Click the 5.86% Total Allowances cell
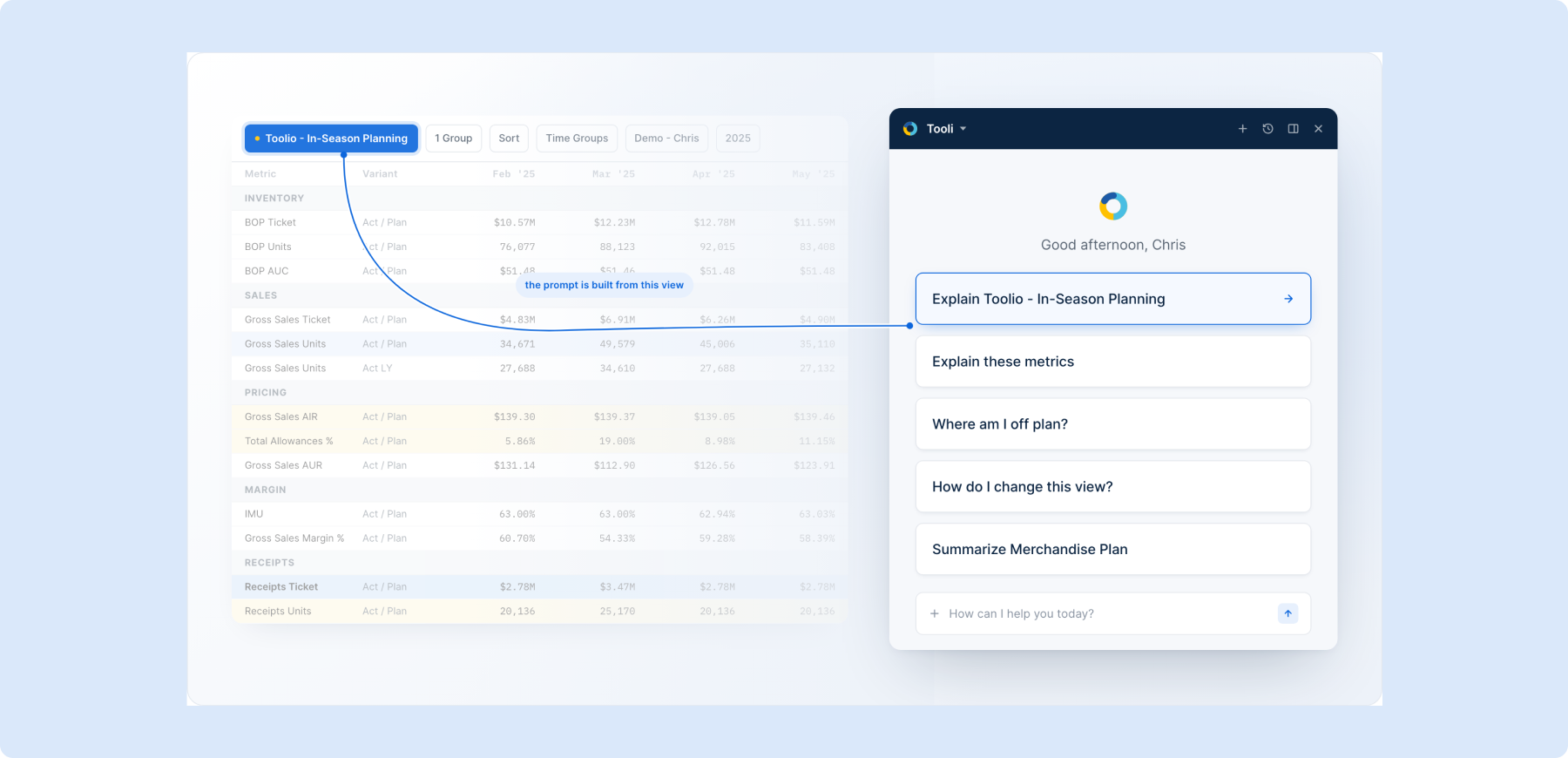1568x758 pixels. pos(520,442)
